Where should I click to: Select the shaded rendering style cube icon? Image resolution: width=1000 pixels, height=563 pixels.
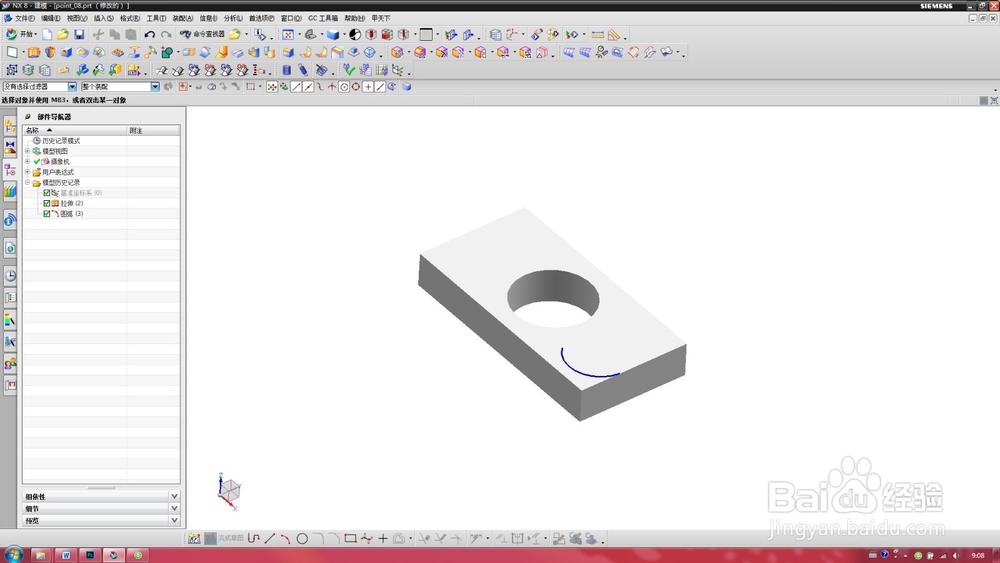(333, 34)
